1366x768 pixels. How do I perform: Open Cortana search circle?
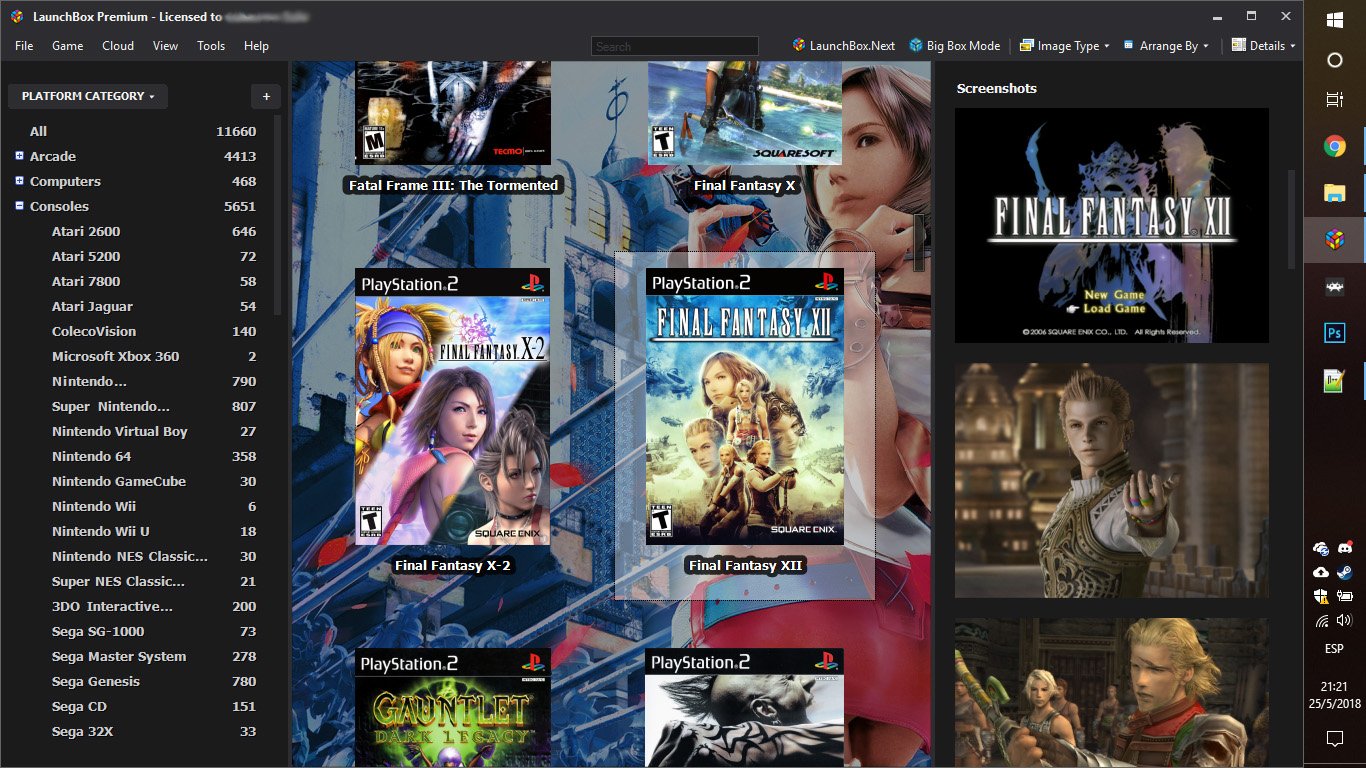(1334, 60)
